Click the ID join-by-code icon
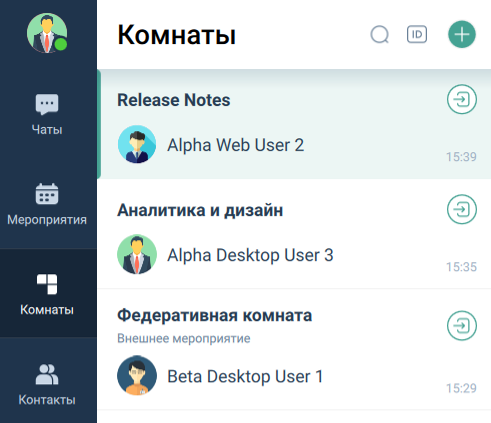The image size is (491, 423). tap(417, 34)
